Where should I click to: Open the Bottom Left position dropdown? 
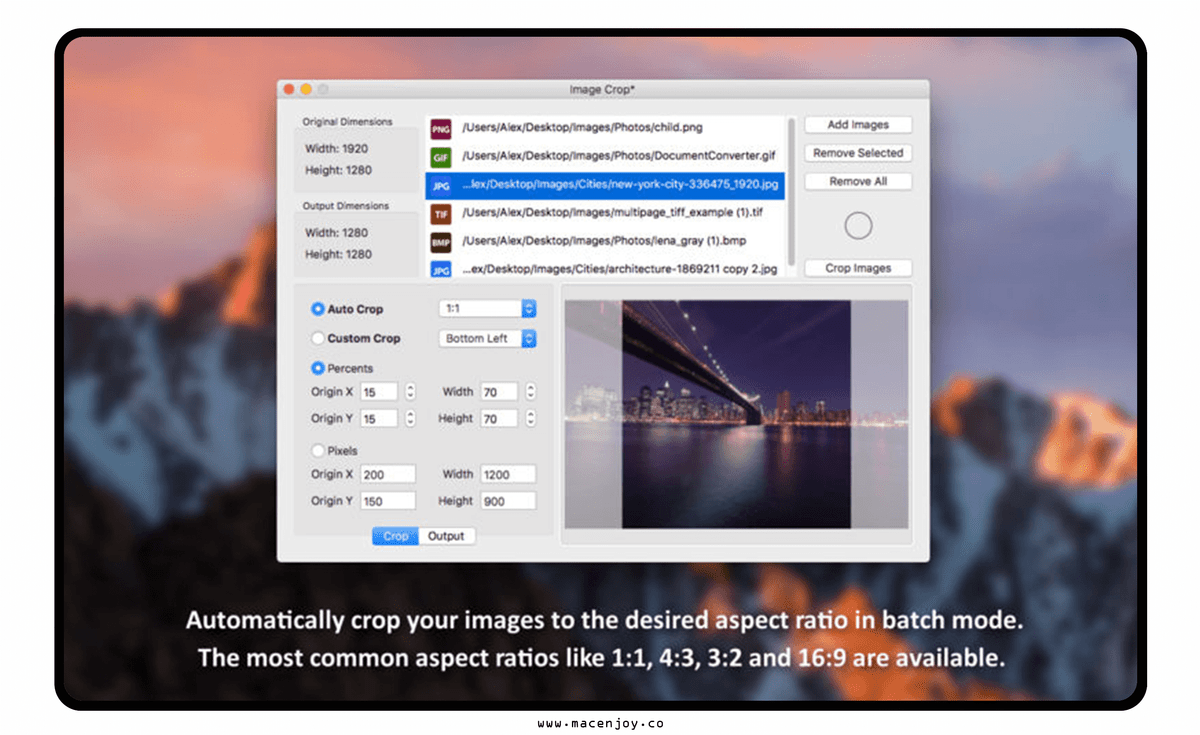[488, 338]
